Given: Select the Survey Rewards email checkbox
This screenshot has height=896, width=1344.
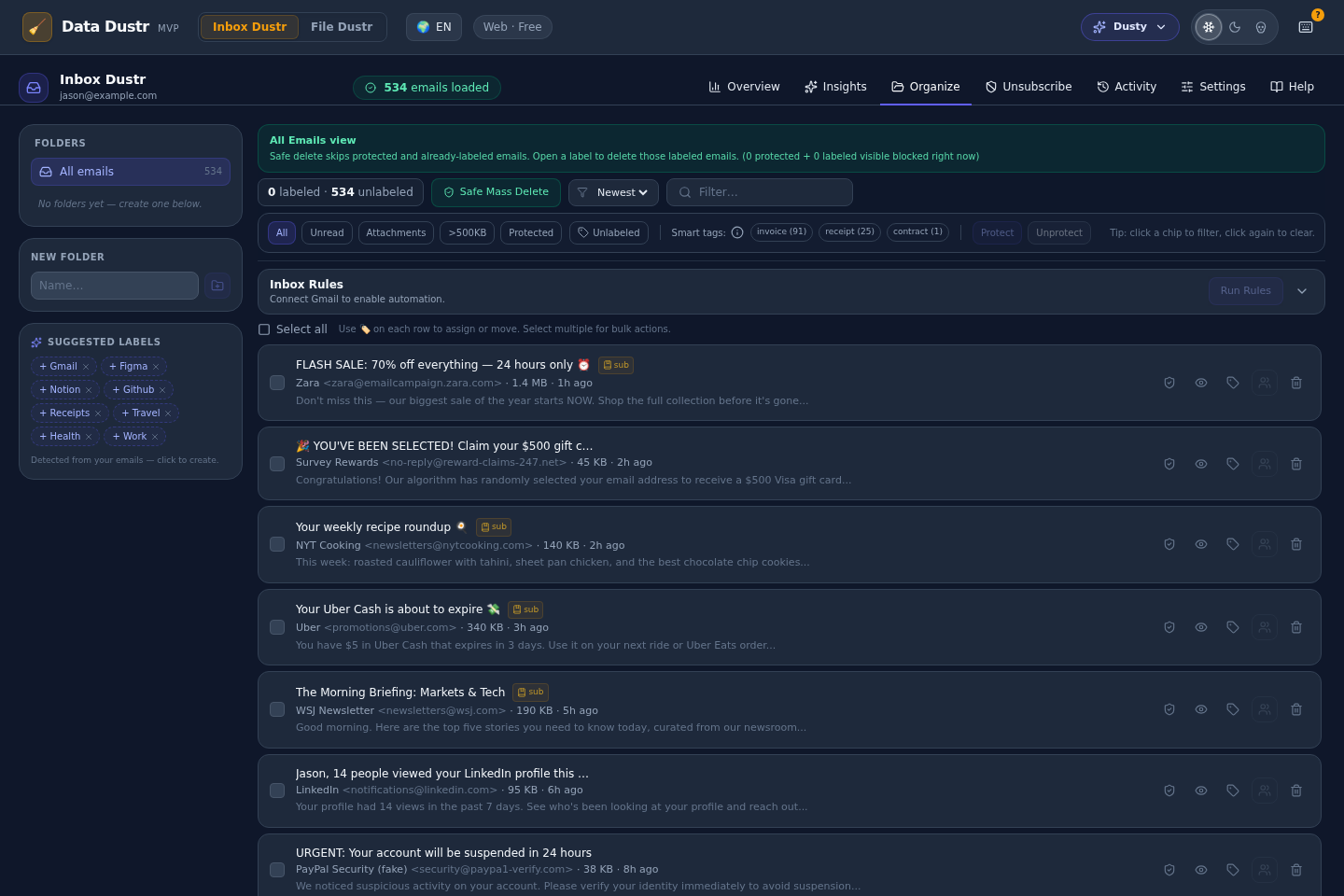Looking at the screenshot, I should (277, 464).
